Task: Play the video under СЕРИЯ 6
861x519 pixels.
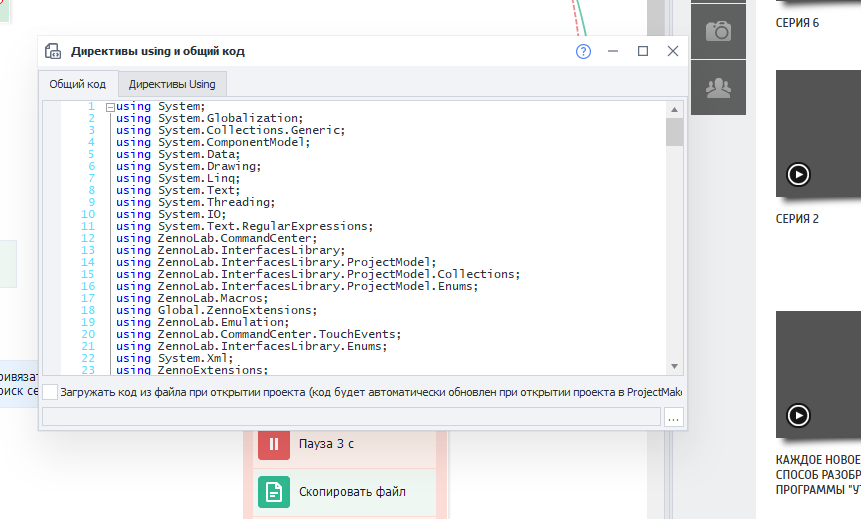Action: pos(798,175)
